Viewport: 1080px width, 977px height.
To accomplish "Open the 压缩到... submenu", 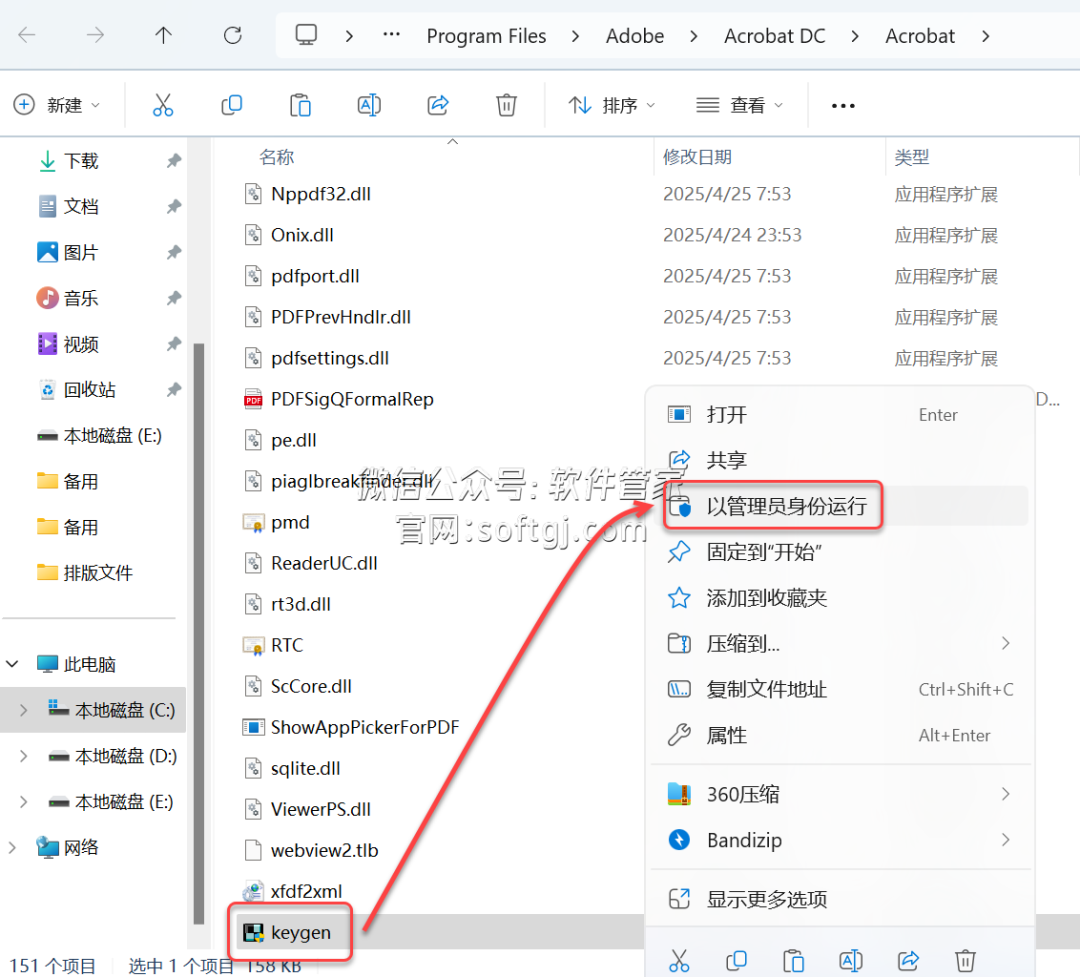I will [x=840, y=644].
